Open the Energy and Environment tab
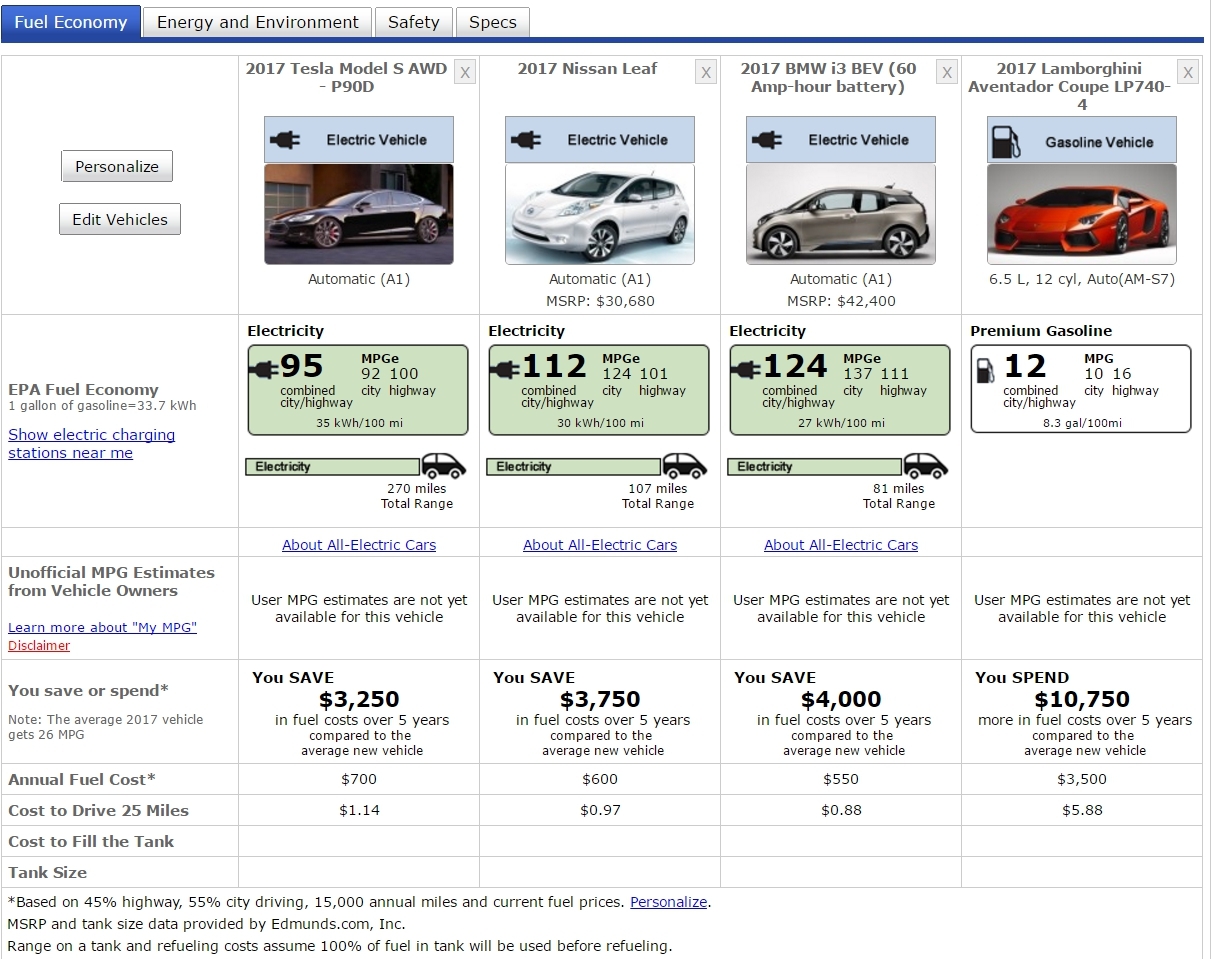The width and height of the screenshot is (1216, 959). coord(257,22)
